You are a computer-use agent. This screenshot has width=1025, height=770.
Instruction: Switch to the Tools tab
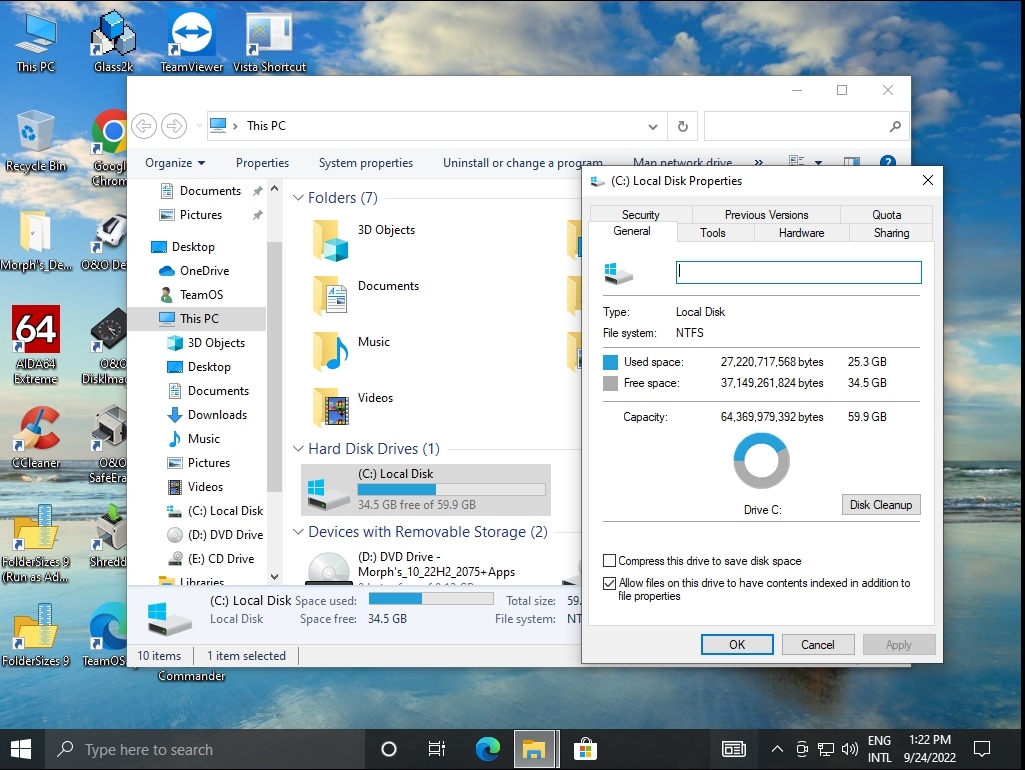713,233
